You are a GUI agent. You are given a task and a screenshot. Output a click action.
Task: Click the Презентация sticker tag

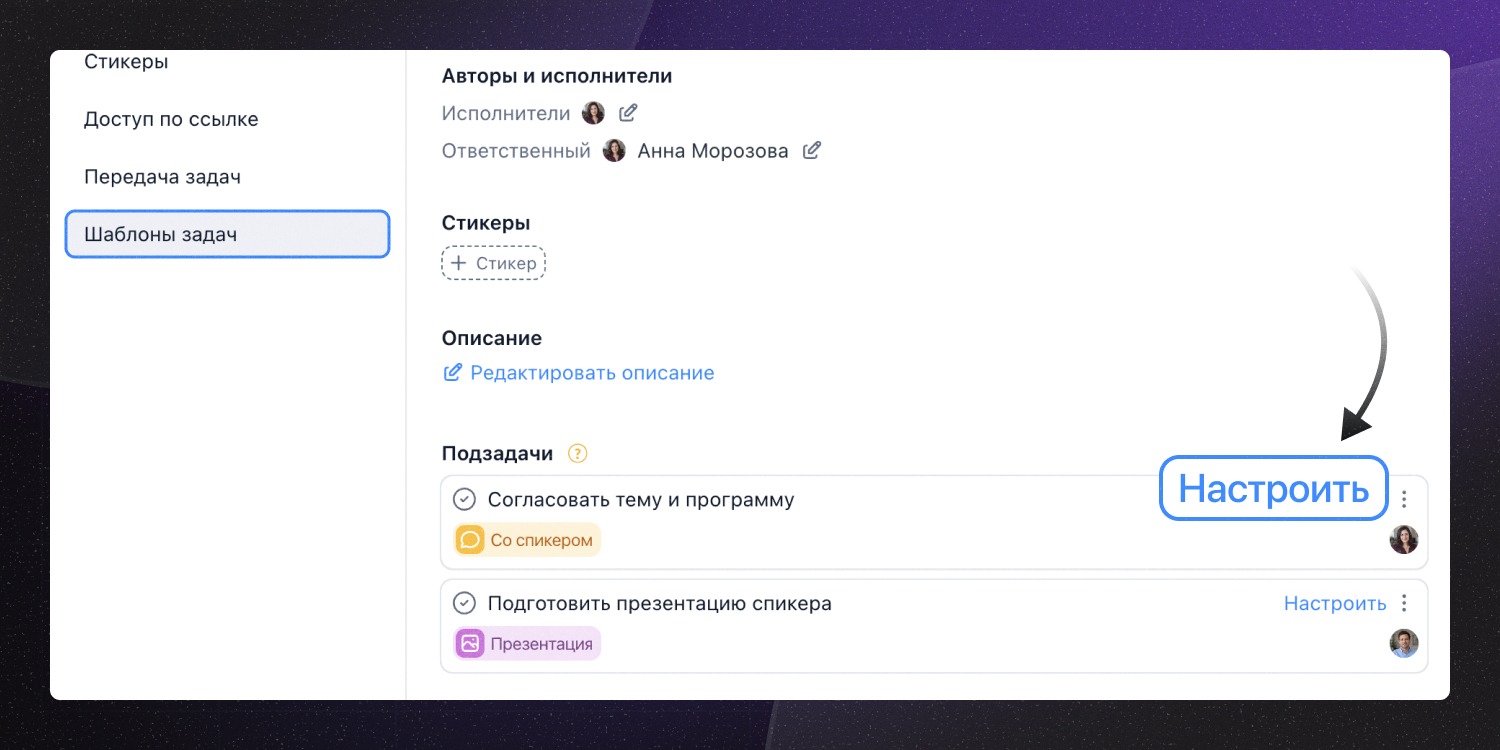click(x=527, y=644)
